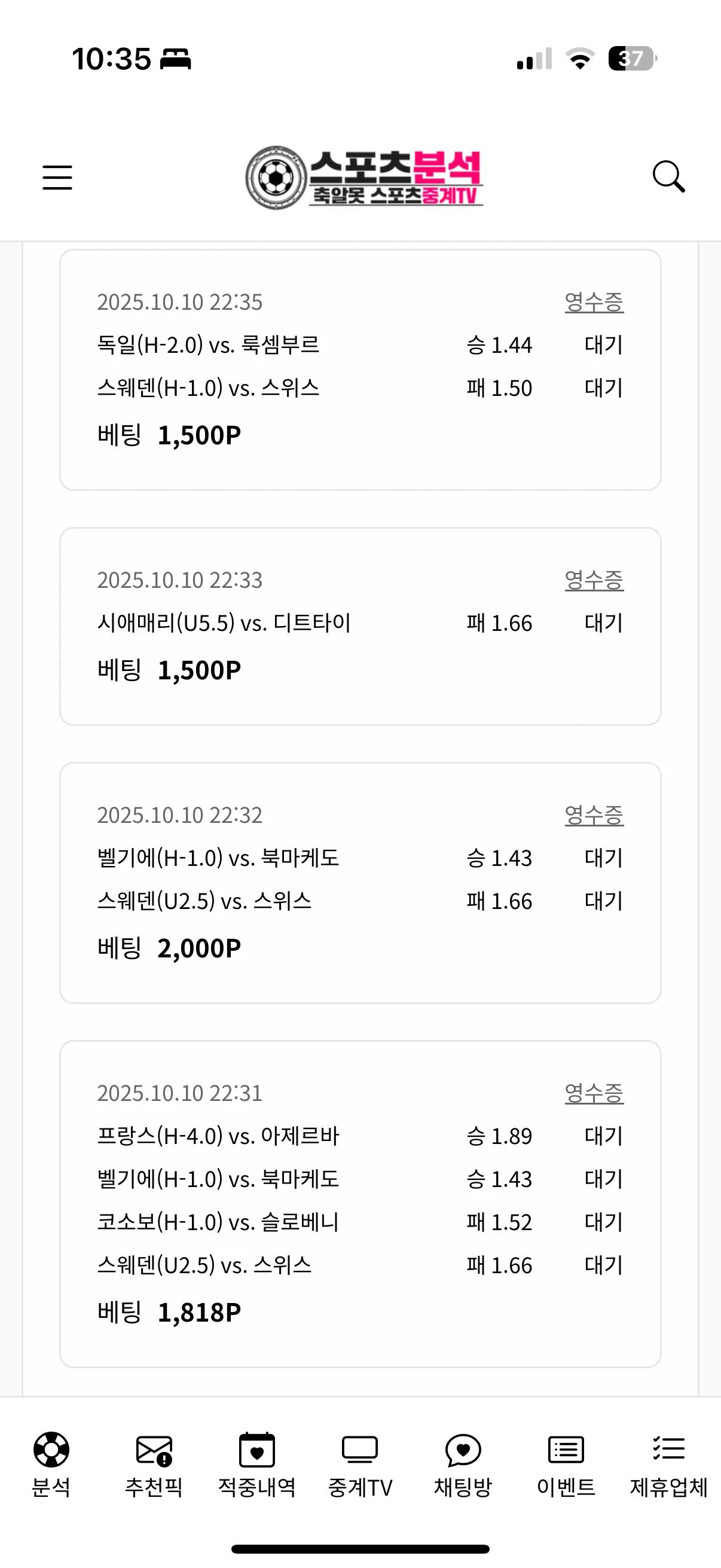This screenshot has width=721, height=1568.
Task: Open 영수증 link for 22:31 bet
Action: tap(594, 1093)
